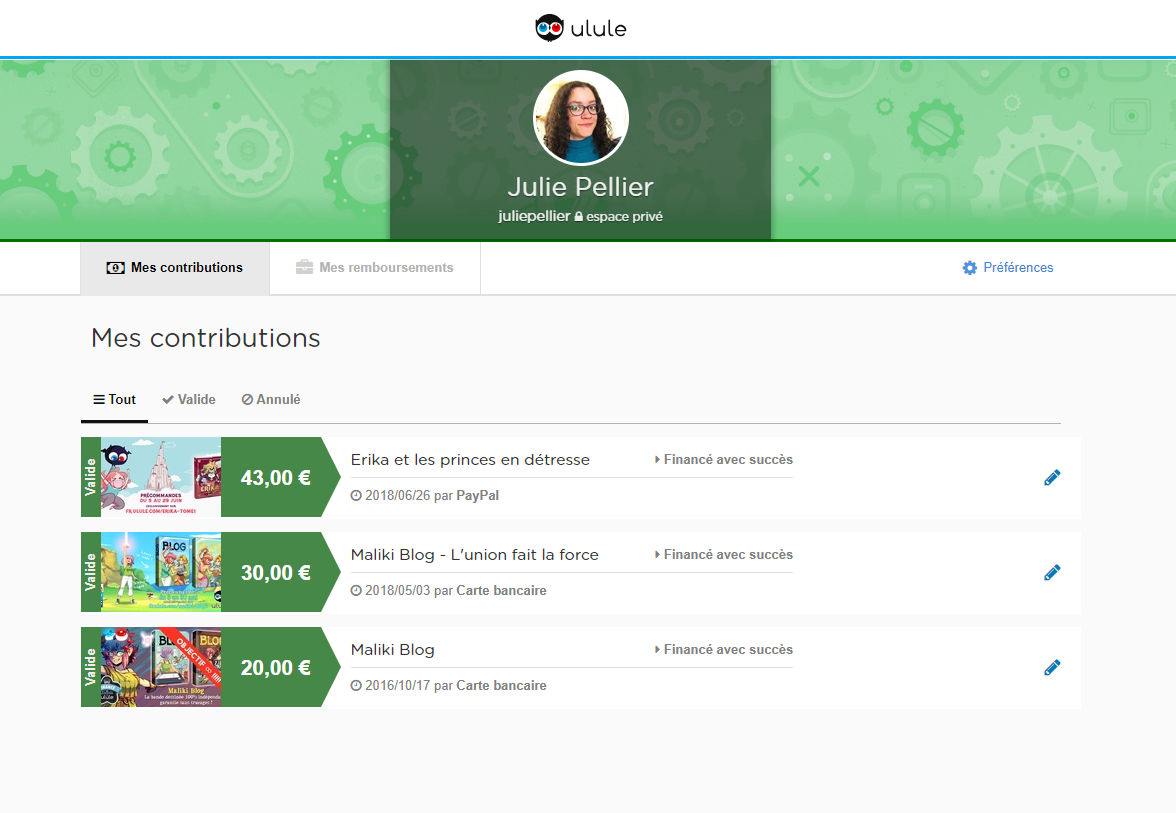Open Maliki Blog - L'union fait la force
1176x813 pixels.
(474, 555)
